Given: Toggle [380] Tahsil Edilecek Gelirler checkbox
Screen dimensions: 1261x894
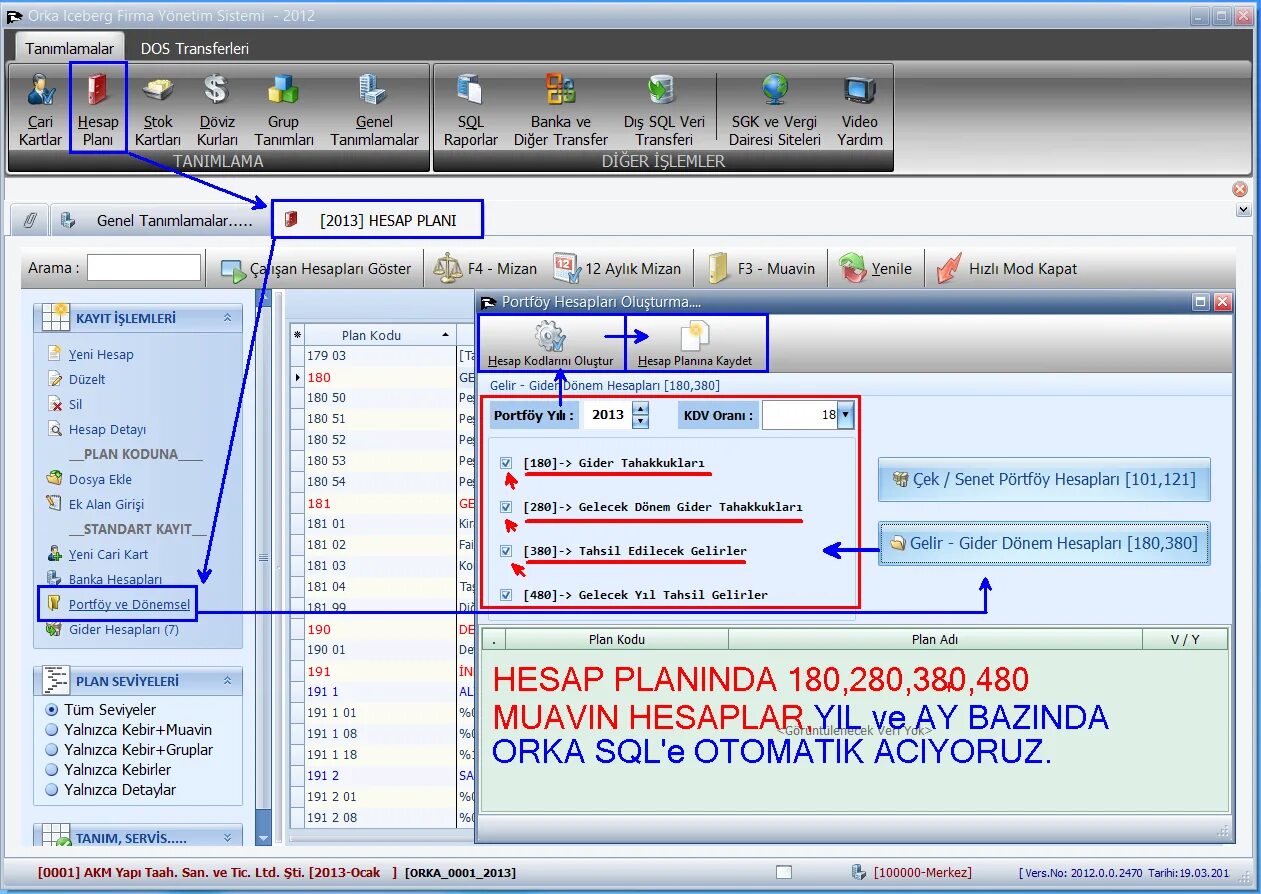Looking at the screenshot, I should tap(506, 551).
